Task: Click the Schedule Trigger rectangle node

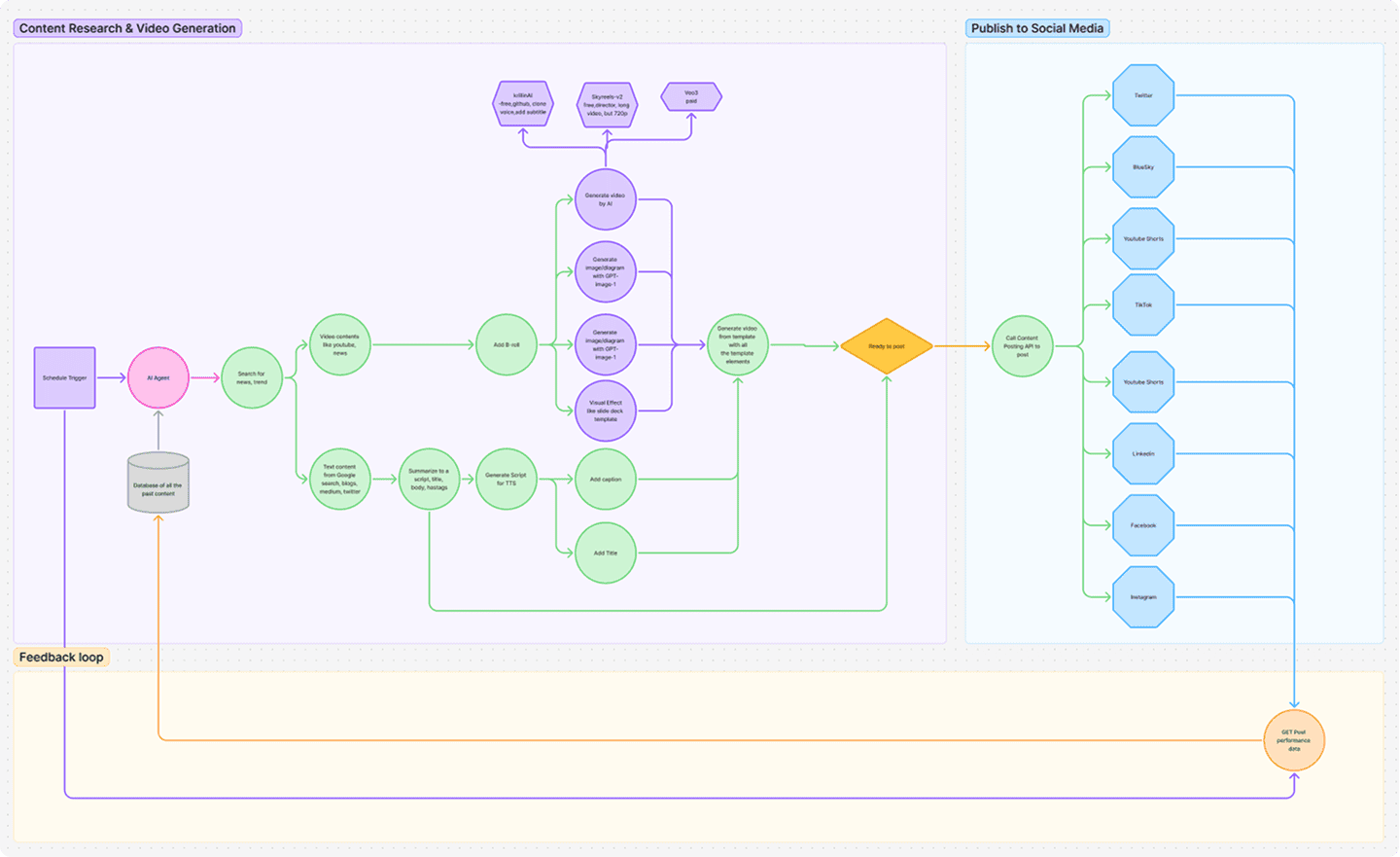Action: click(x=64, y=377)
